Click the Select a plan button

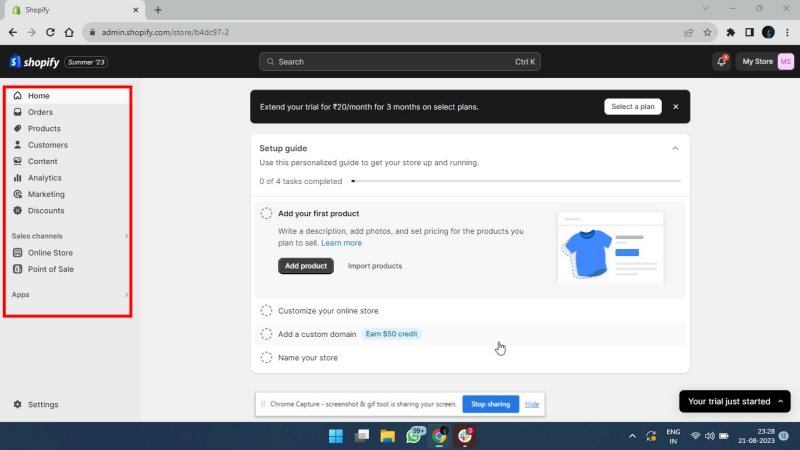pos(633,107)
